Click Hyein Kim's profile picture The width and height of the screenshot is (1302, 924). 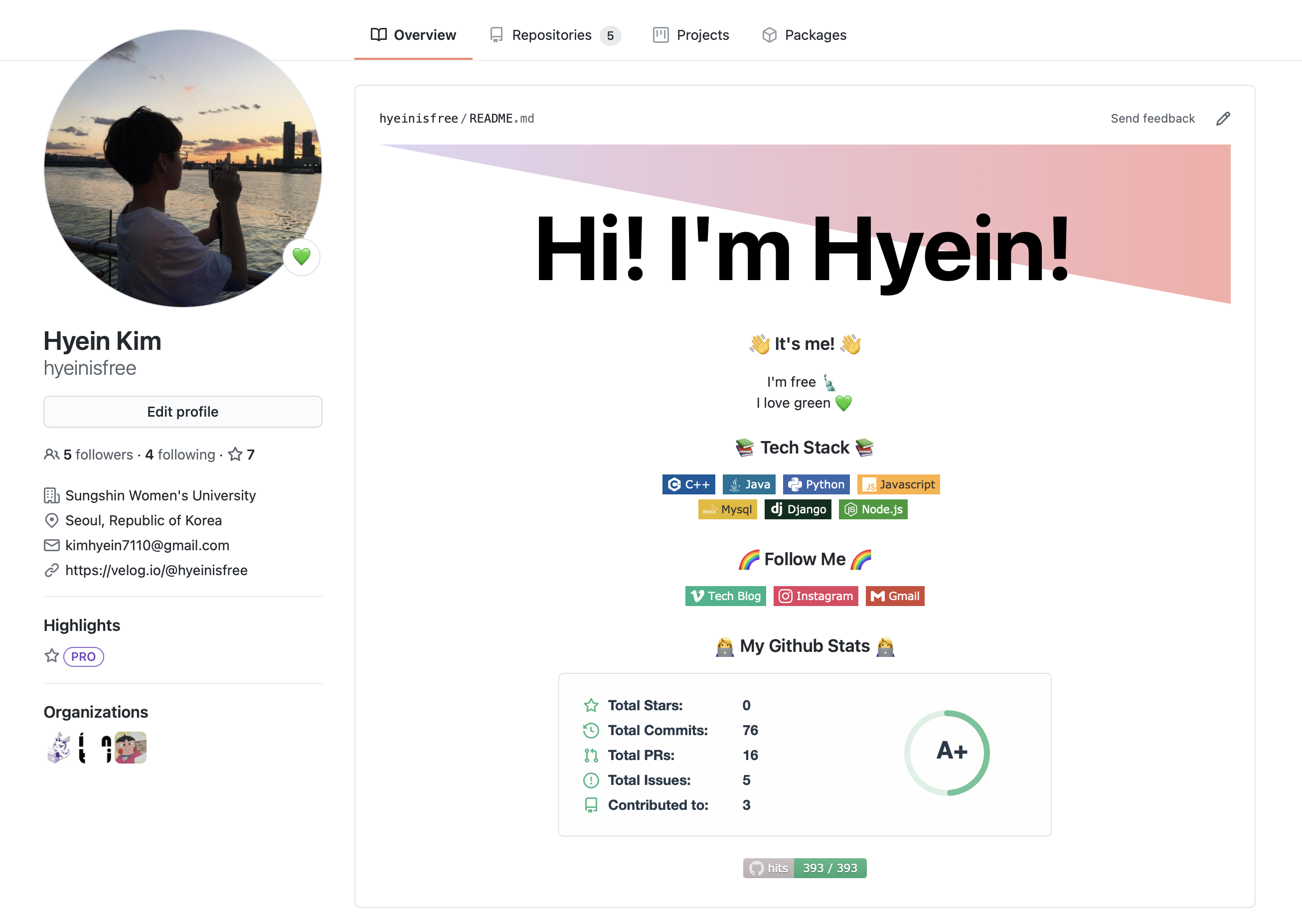pyautogui.click(x=182, y=170)
